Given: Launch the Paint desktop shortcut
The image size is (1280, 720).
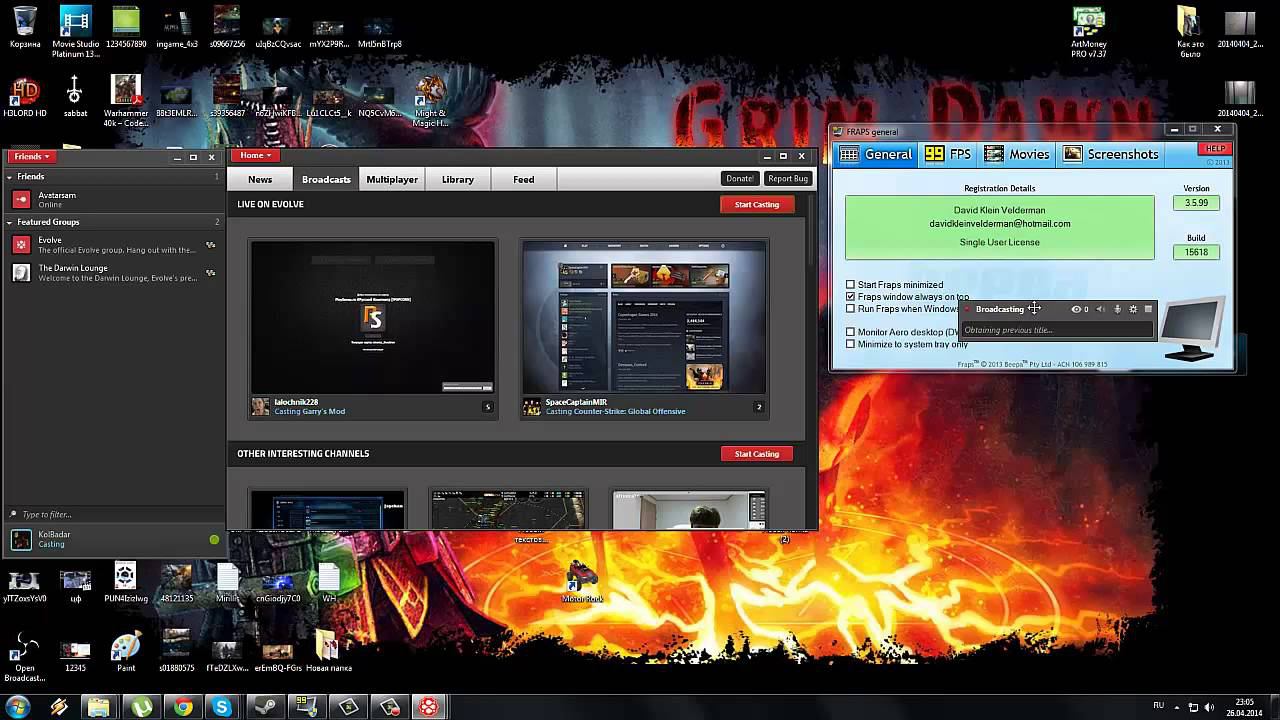Looking at the screenshot, I should [x=126, y=651].
